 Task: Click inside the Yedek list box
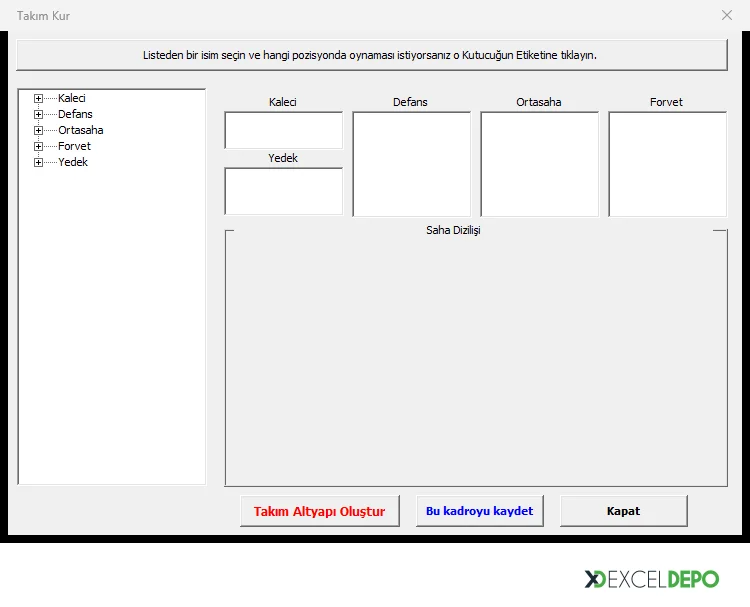click(x=284, y=191)
